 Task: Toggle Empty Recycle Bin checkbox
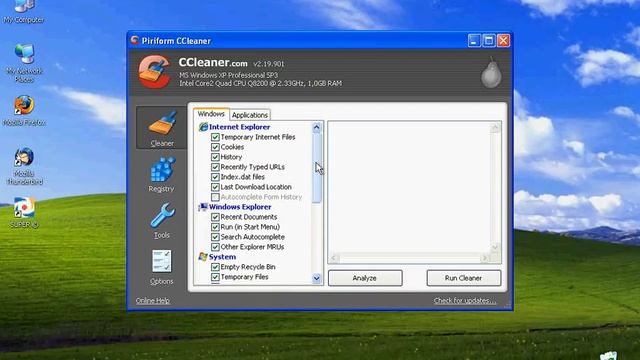coord(215,267)
